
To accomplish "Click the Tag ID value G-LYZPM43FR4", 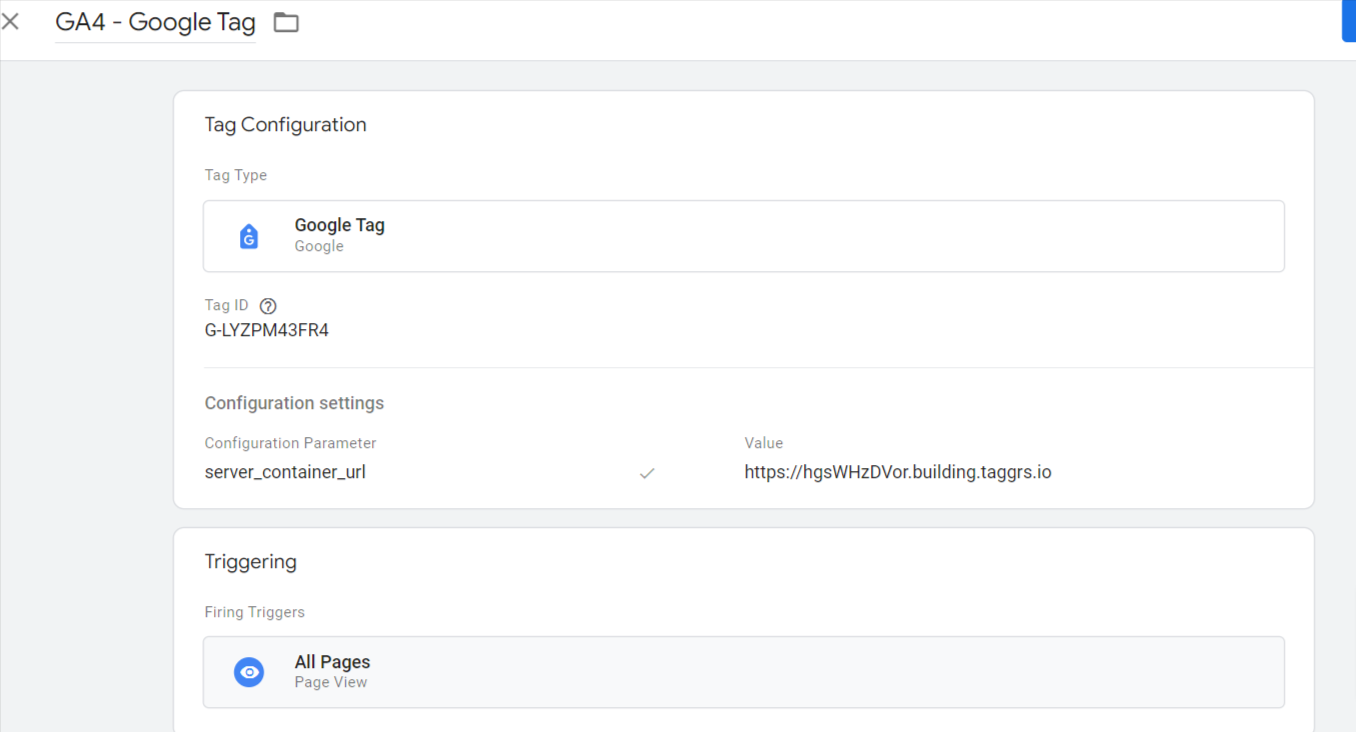I will coord(267,330).
